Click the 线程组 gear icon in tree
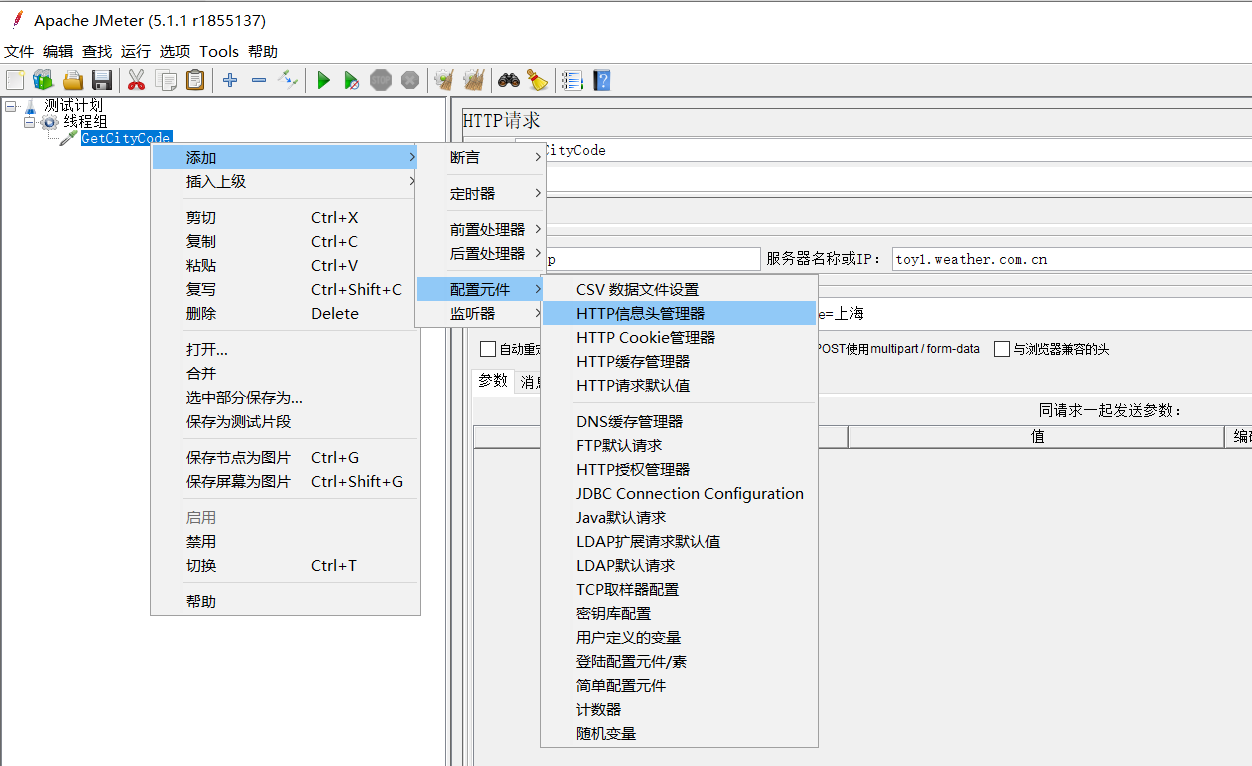The height and width of the screenshot is (766, 1252). 49,122
